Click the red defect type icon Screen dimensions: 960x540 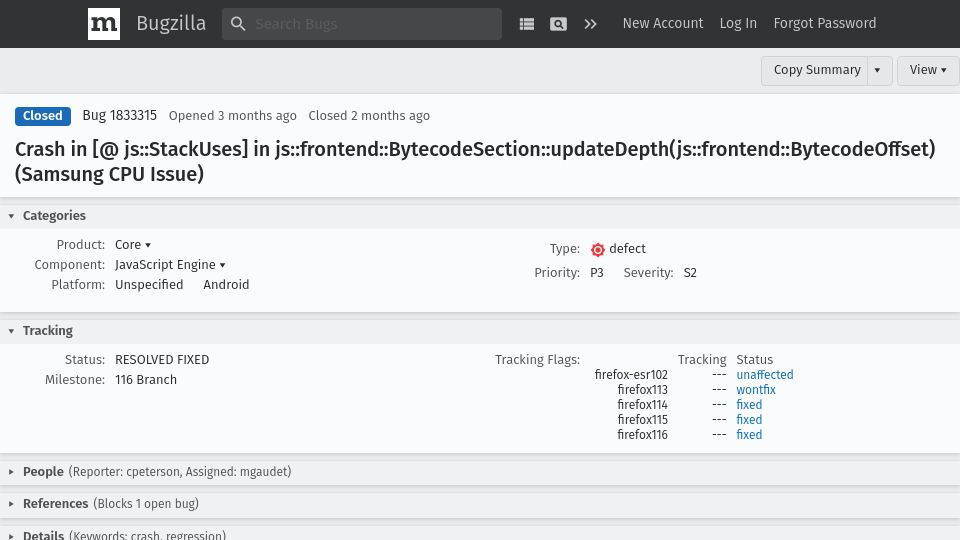(598, 249)
